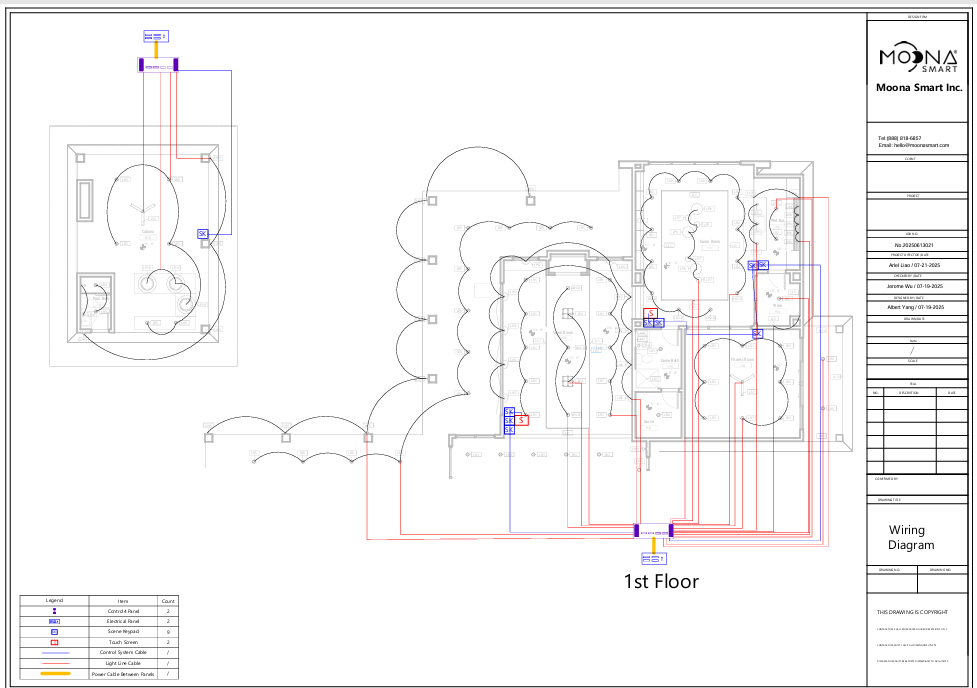The height and width of the screenshot is (688, 977).
Task: Click the email hello@moonasmart.com
Action: 913,145
